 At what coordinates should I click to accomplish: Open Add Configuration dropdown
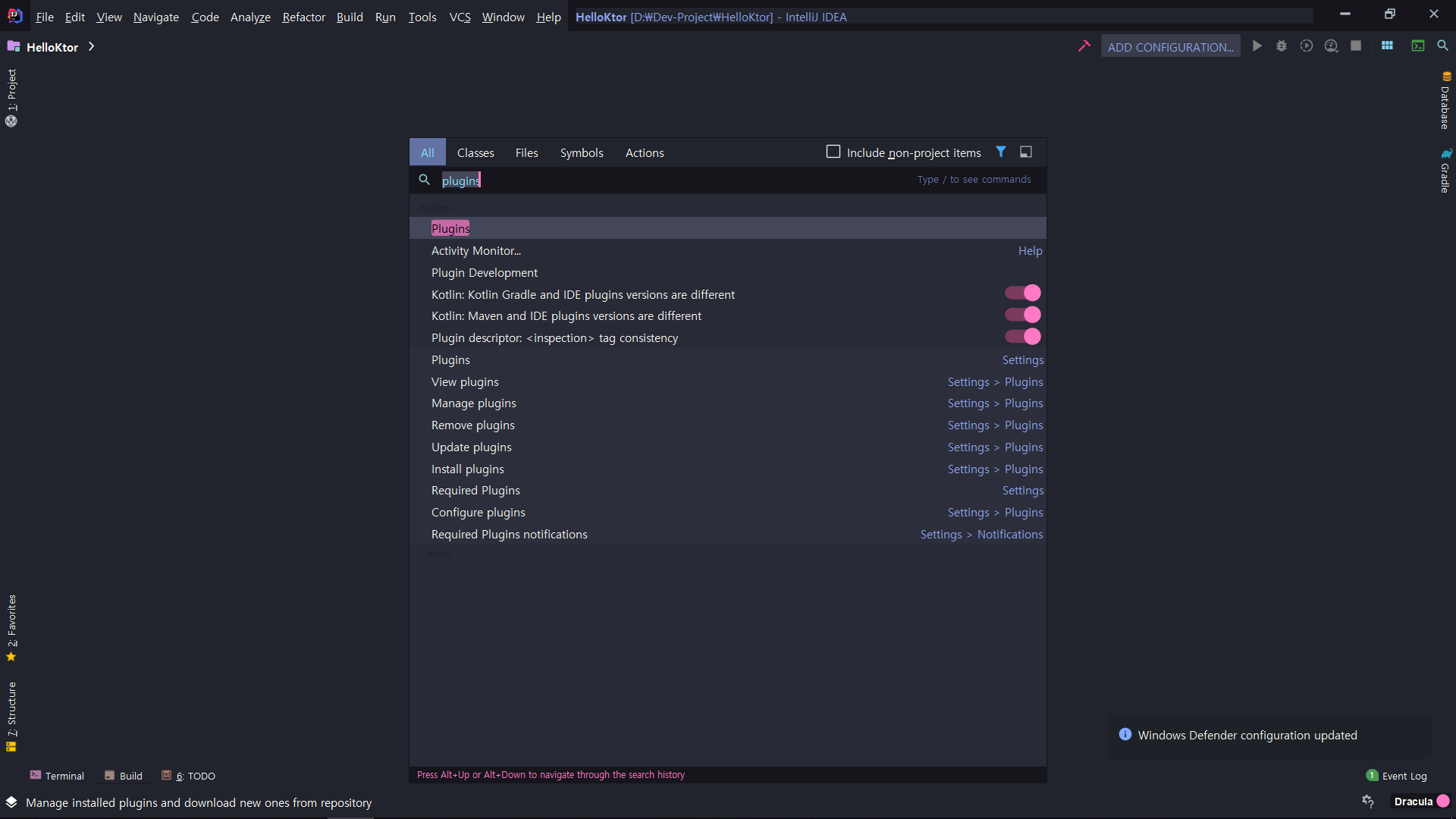tap(1170, 47)
